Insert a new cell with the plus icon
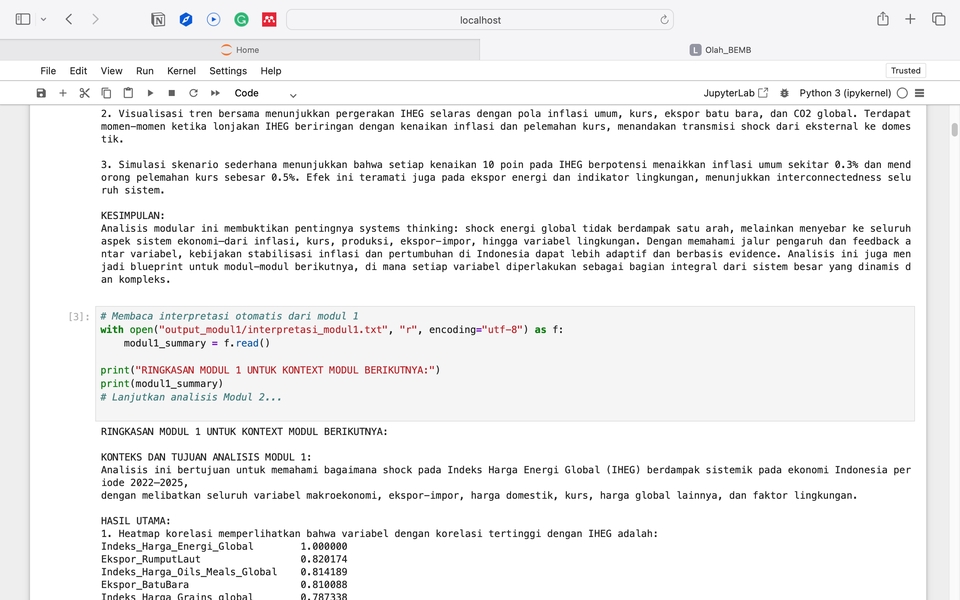 tap(63, 93)
